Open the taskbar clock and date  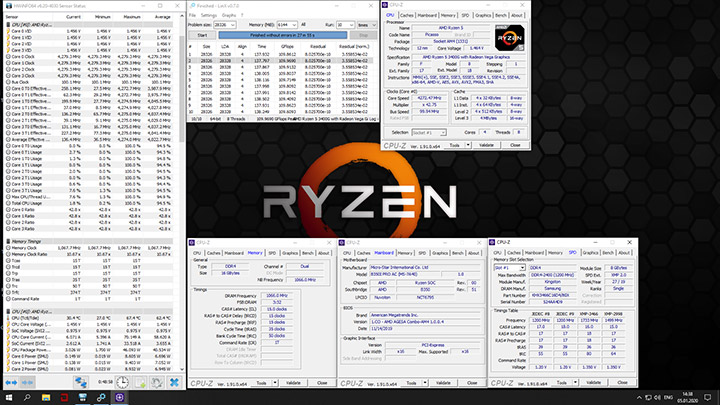click(x=687, y=398)
